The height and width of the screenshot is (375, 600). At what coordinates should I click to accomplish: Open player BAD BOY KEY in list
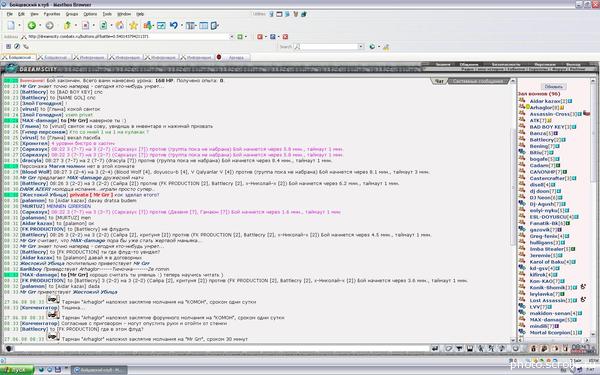(547, 127)
